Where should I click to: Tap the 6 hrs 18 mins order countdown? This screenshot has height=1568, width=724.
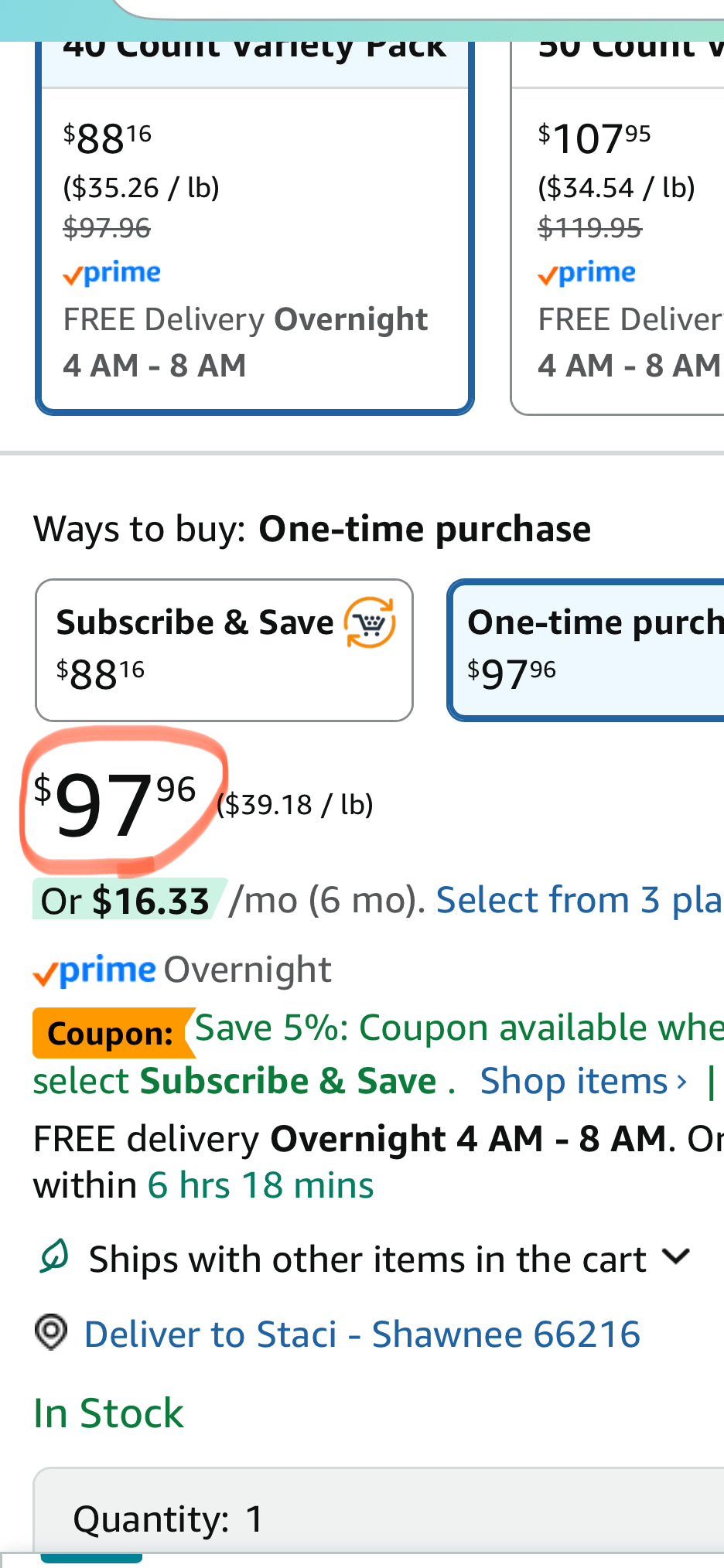(x=261, y=1185)
